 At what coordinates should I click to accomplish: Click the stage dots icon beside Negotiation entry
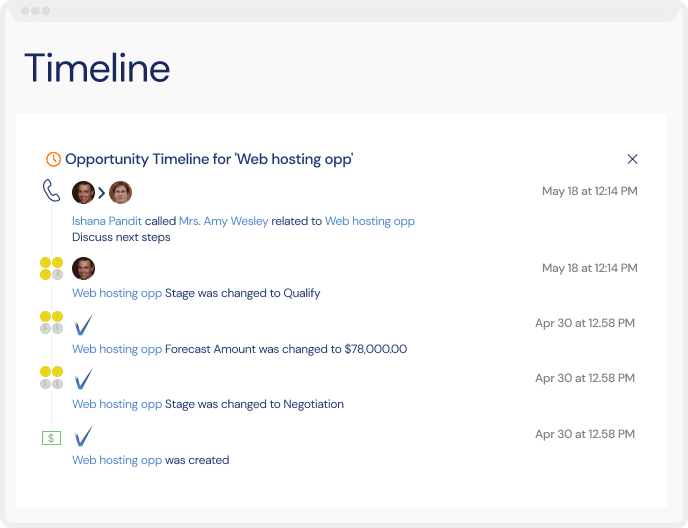51,377
